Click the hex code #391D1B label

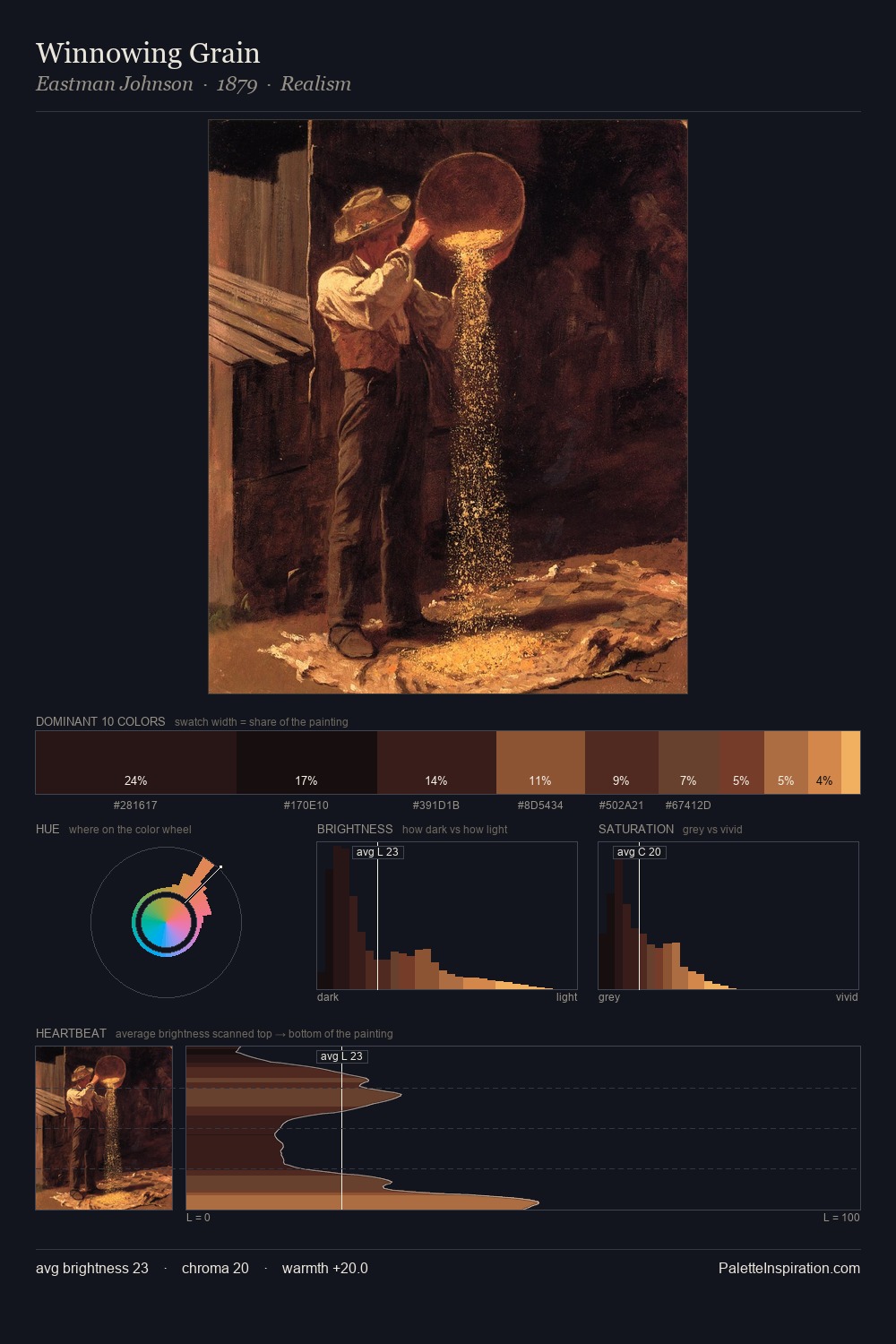pos(436,806)
